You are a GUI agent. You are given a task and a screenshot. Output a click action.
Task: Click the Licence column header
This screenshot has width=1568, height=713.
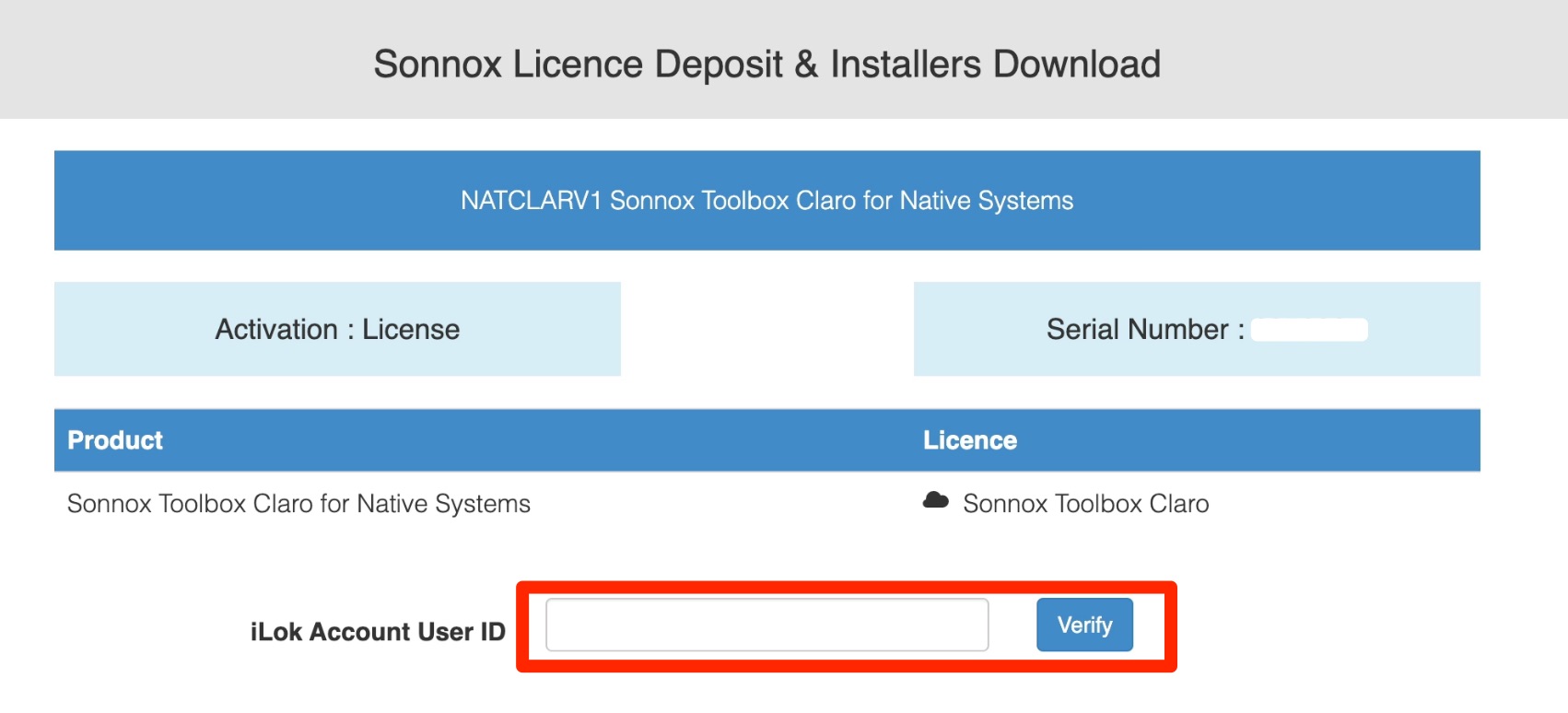(x=970, y=440)
